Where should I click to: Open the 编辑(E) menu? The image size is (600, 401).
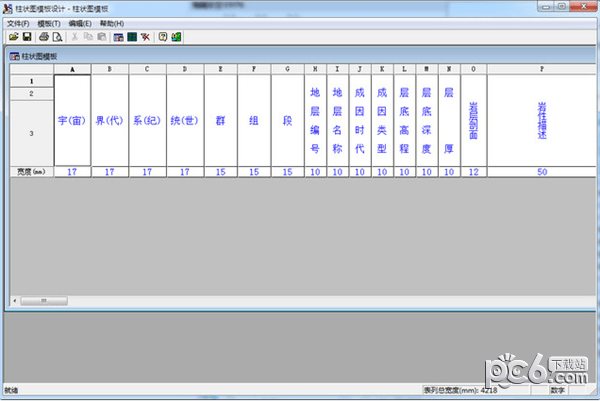click(81, 23)
